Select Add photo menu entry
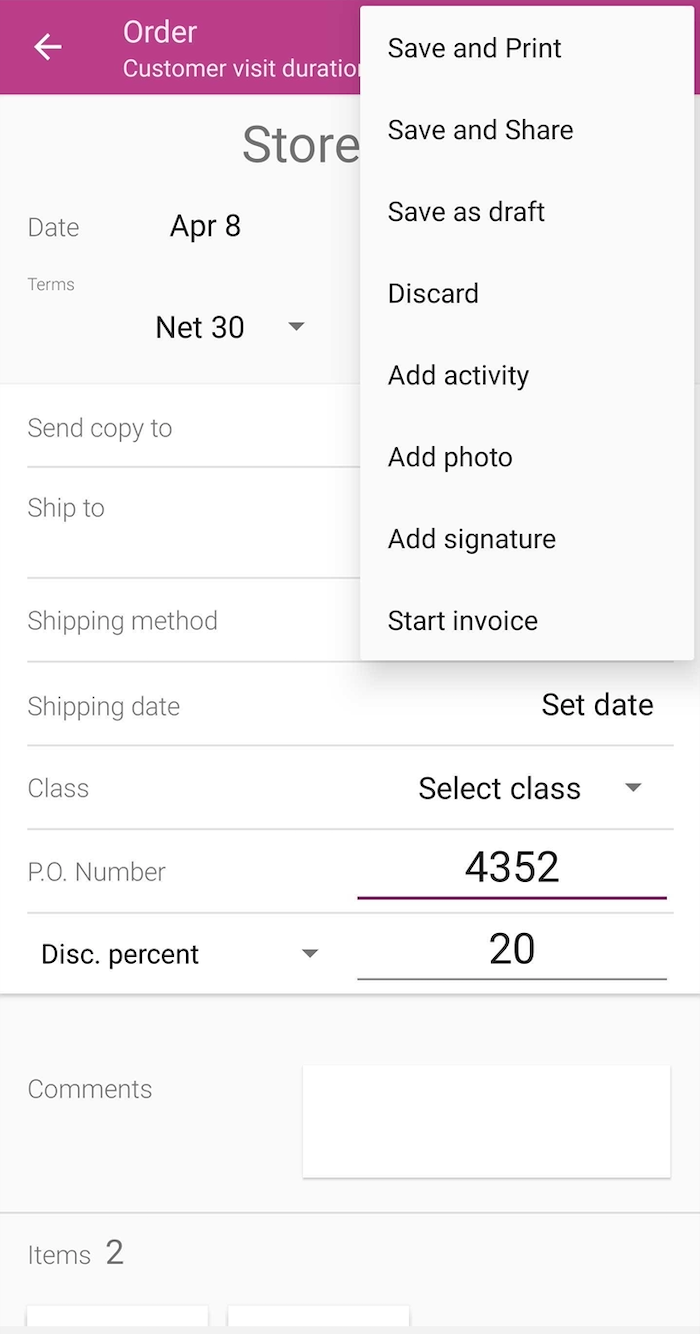 coord(450,458)
